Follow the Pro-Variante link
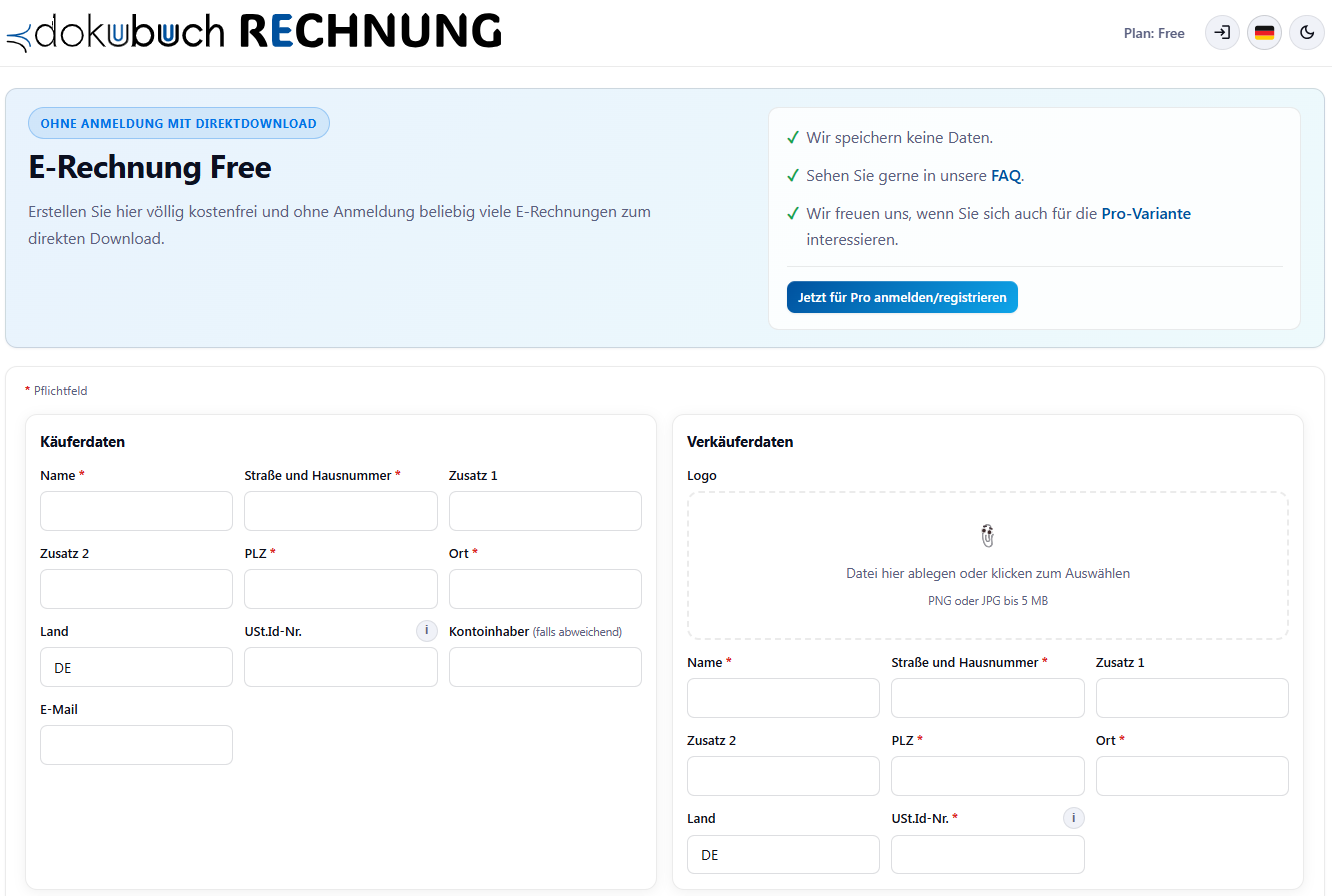The width and height of the screenshot is (1332, 896). [x=1146, y=214]
